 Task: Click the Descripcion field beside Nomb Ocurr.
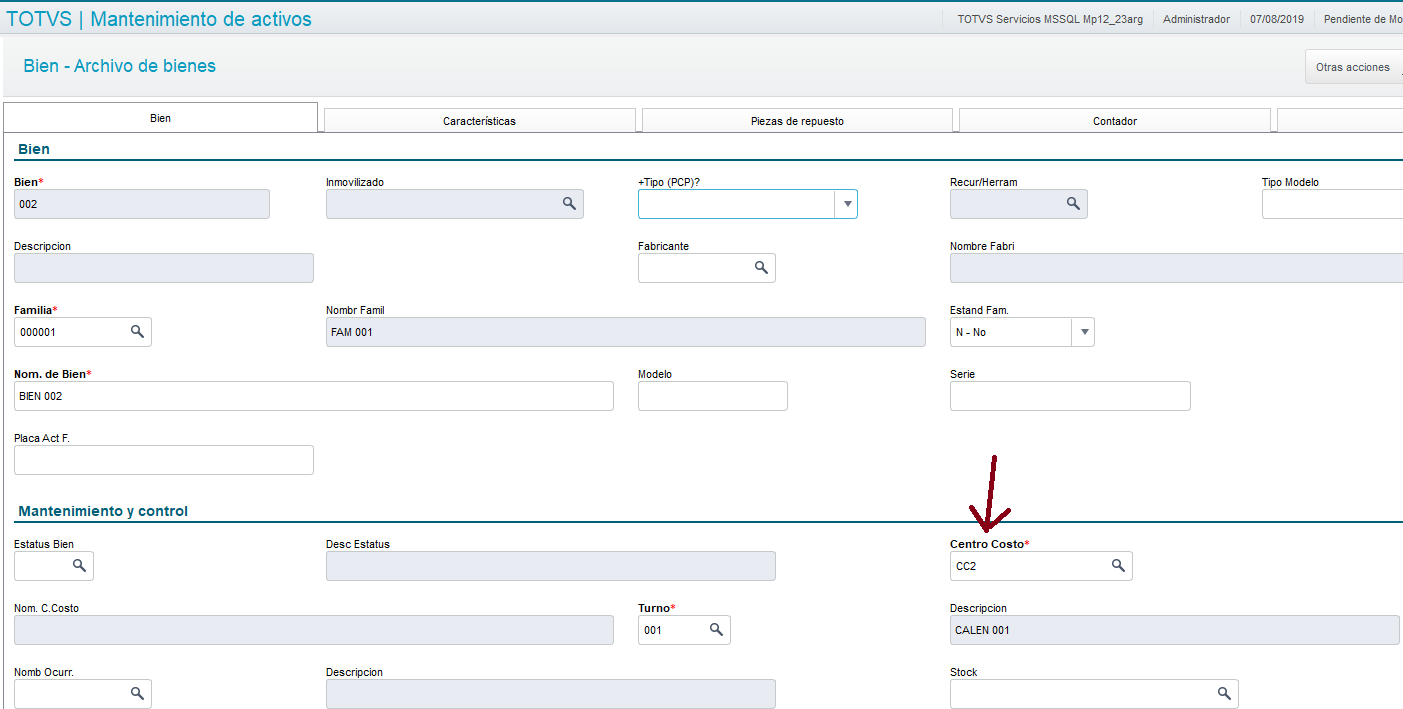[551, 694]
